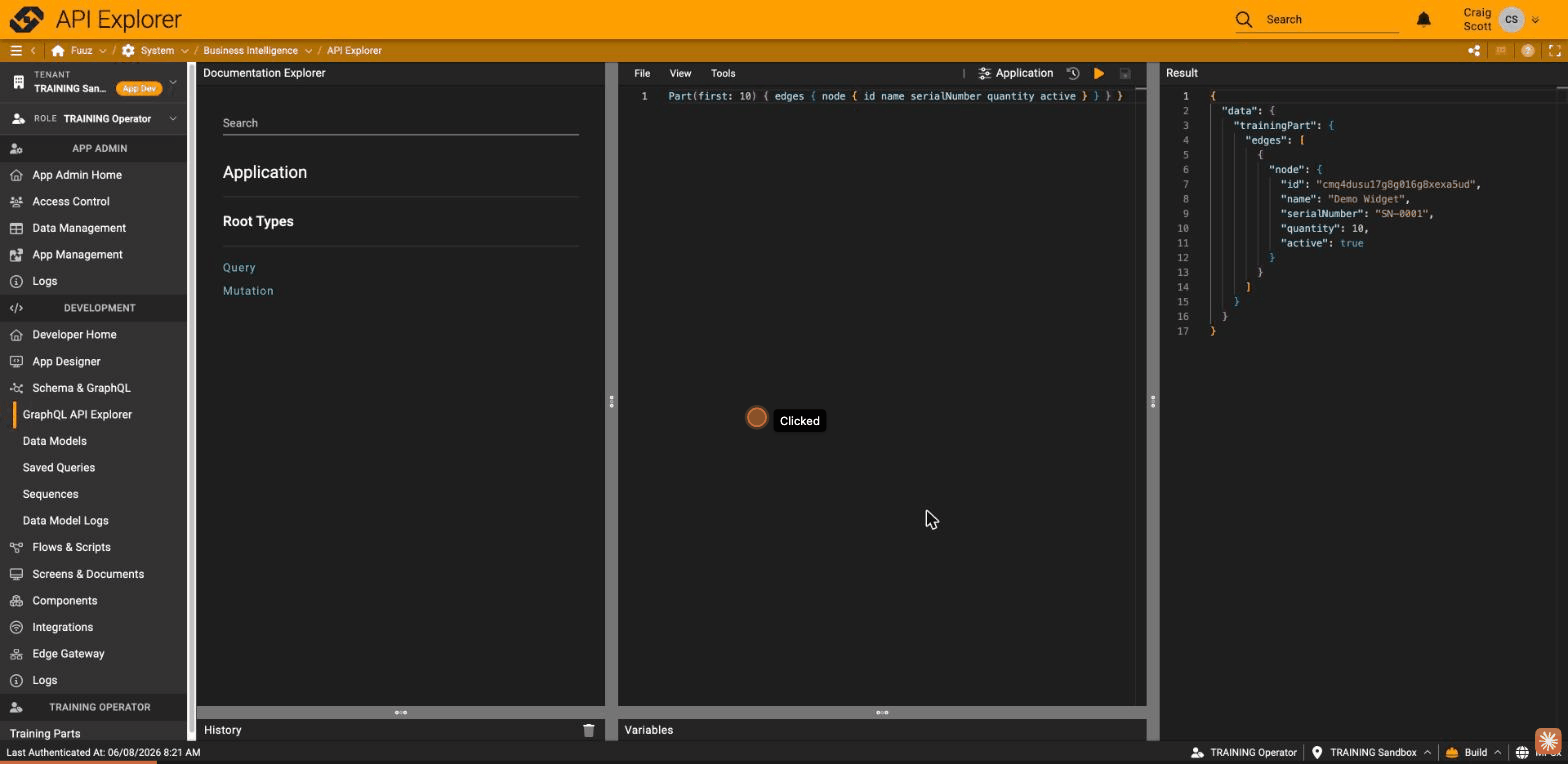Open the help question mark icon

1528,50
